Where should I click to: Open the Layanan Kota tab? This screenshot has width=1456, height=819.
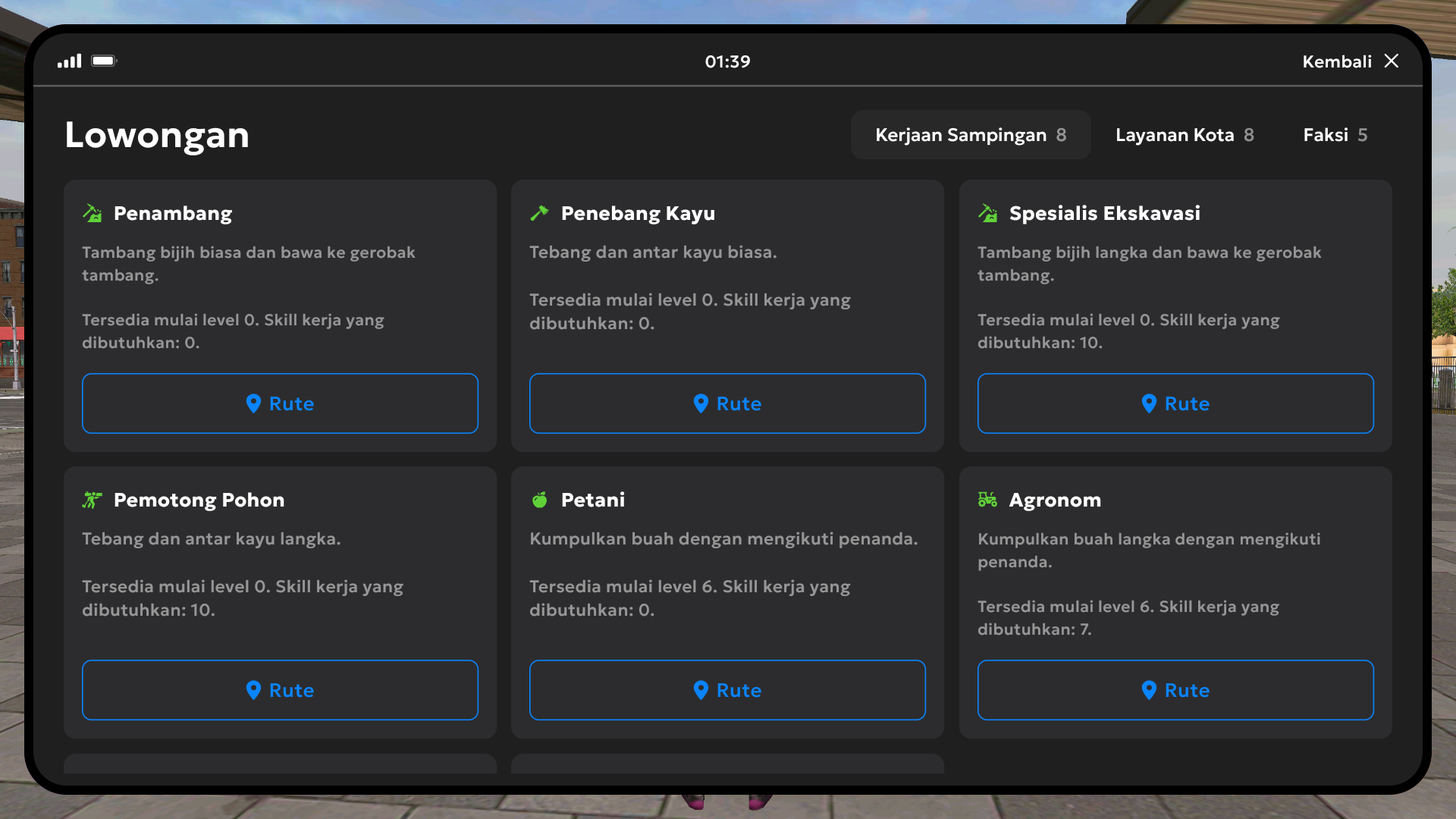pyautogui.click(x=1184, y=135)
